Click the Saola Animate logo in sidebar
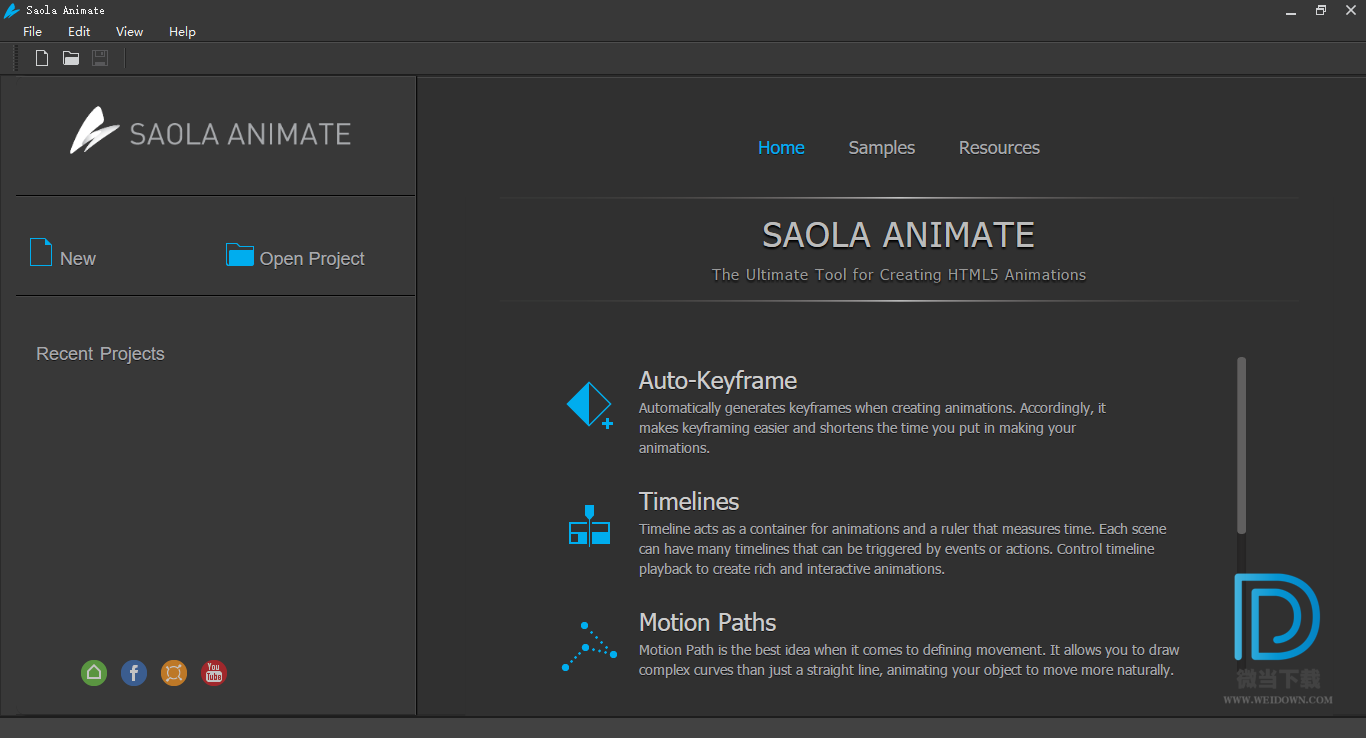 point(211,131)
